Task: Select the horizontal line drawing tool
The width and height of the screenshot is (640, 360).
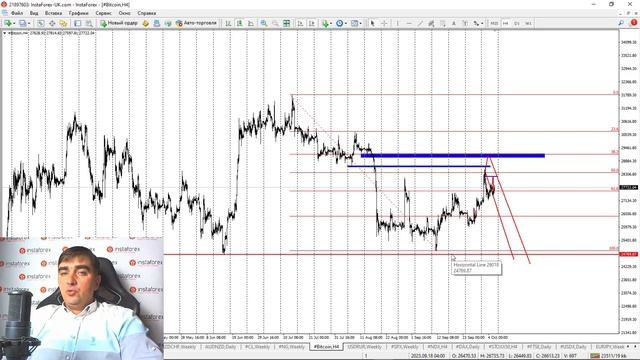Action: click(x=409, y=23)
